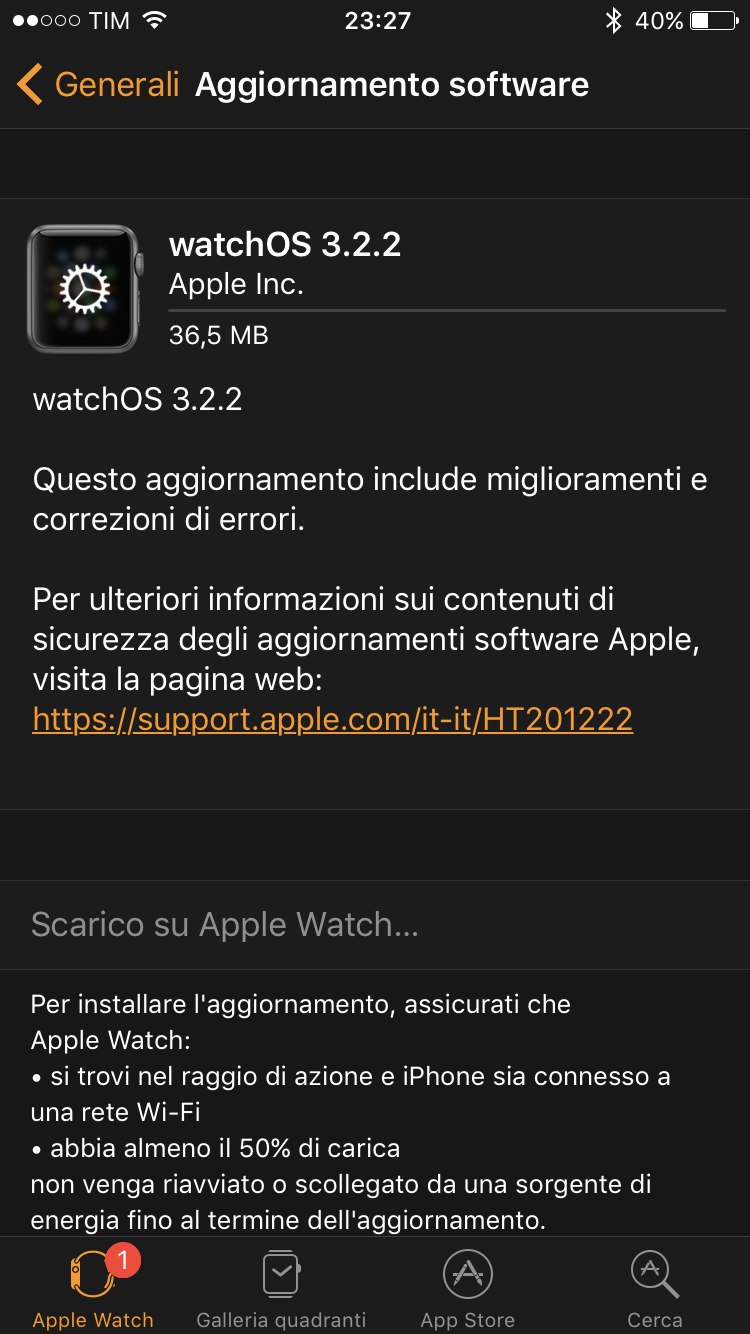Tap the Cerca magnifier icon
Viewport: 750px width, 1334px height.
pos(655,1275)
